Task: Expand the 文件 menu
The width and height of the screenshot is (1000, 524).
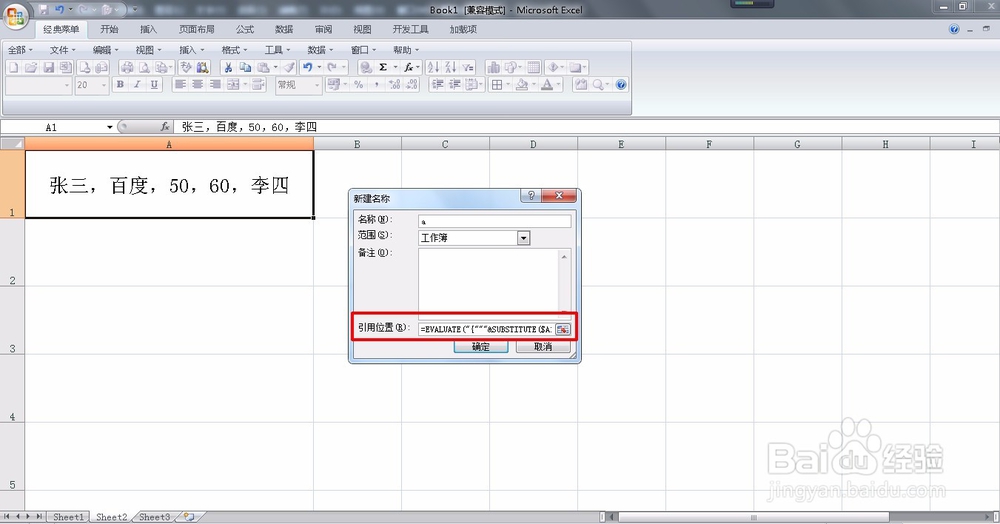Action: pyautogui.click(x=62, y=50)
